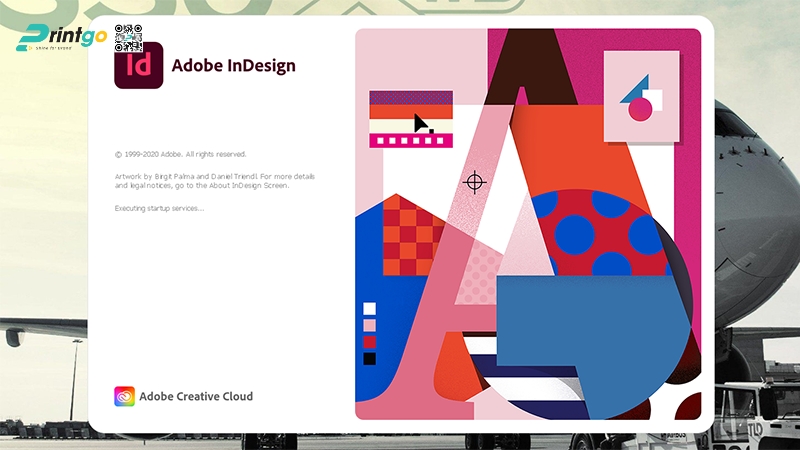The height and width of the screenshot is (450, 800).
Task: Click the QR code beside the Printgo logo
Action: pos(130,38)
